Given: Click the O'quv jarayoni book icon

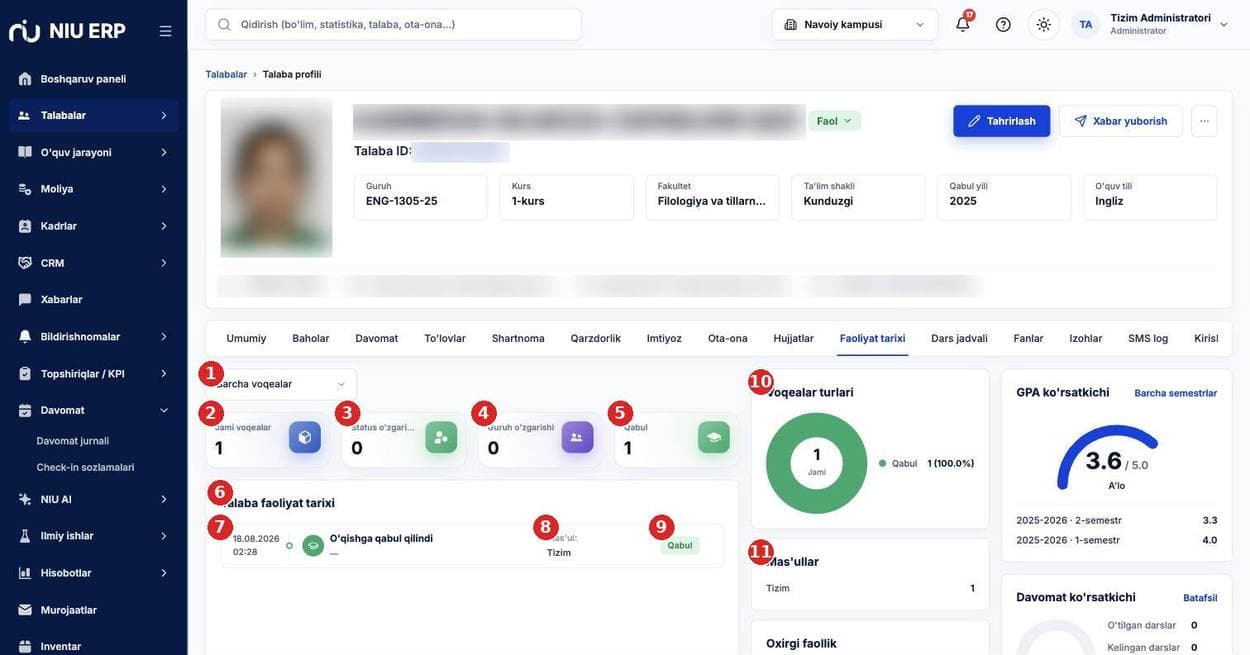Looking at the screenshot, I should [25, 152].
